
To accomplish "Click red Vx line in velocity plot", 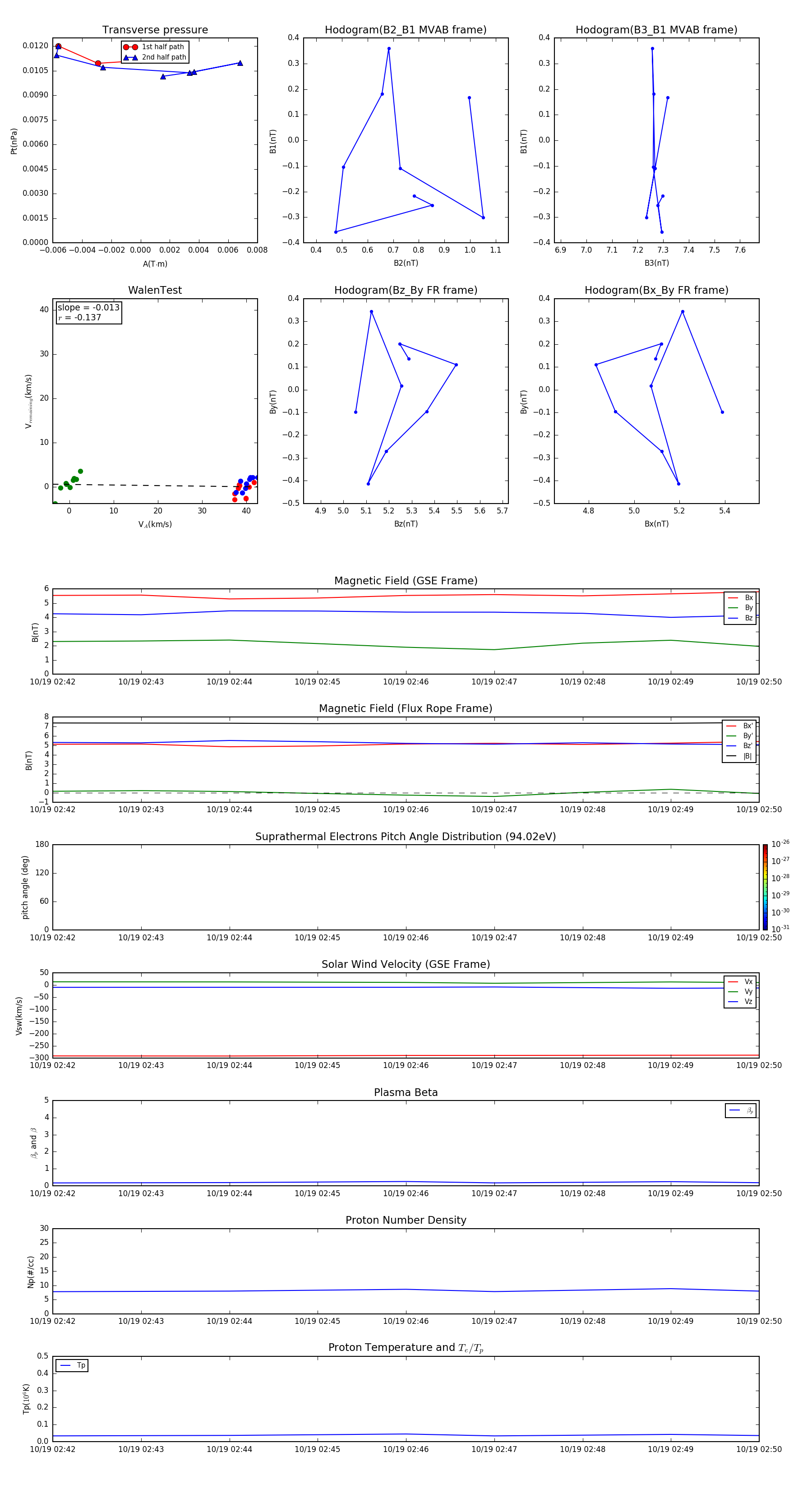I will pyautogui.click(x=405, y=1055).
